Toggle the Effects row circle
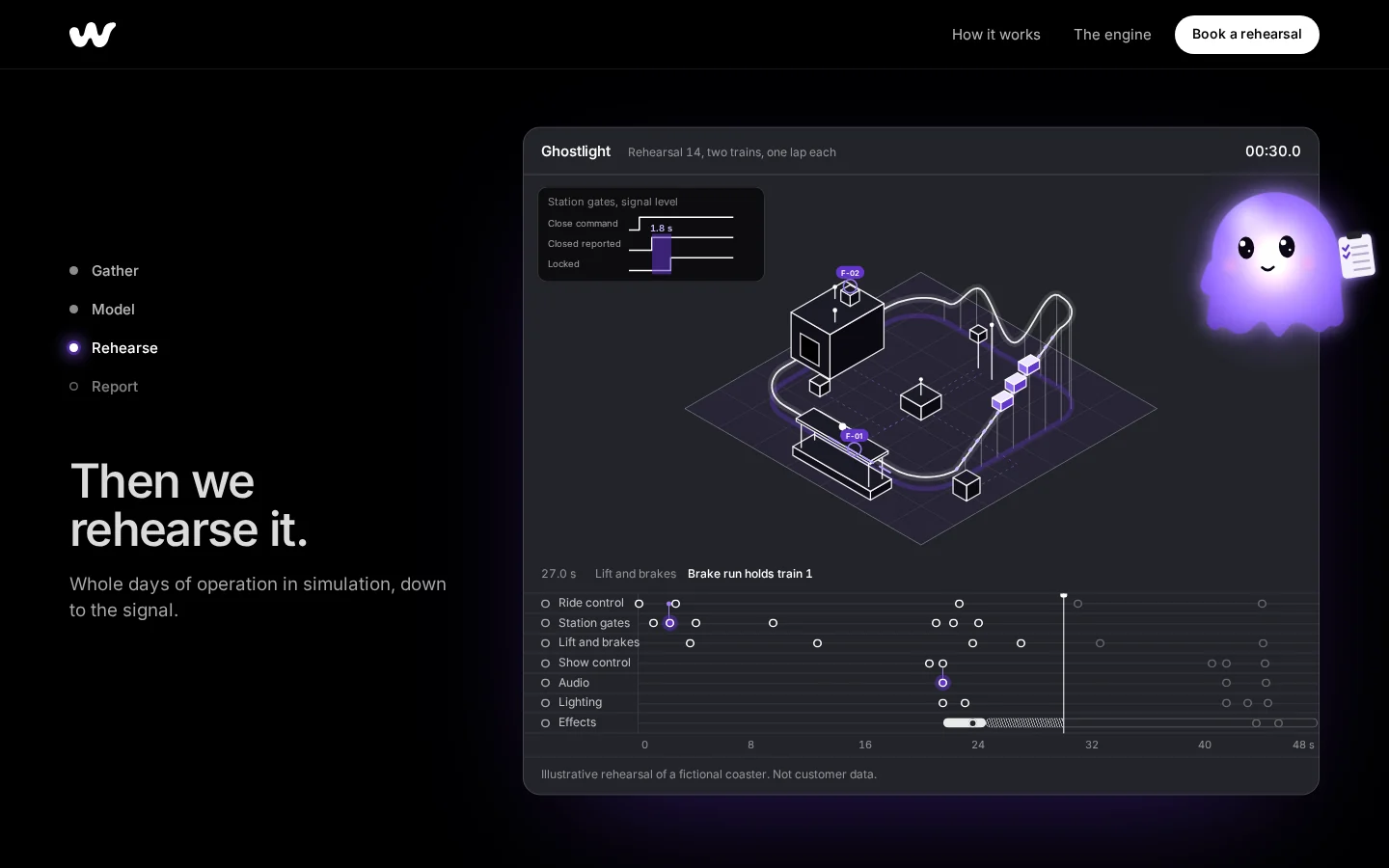The image size is (1389, 868). tap(545, 722)
